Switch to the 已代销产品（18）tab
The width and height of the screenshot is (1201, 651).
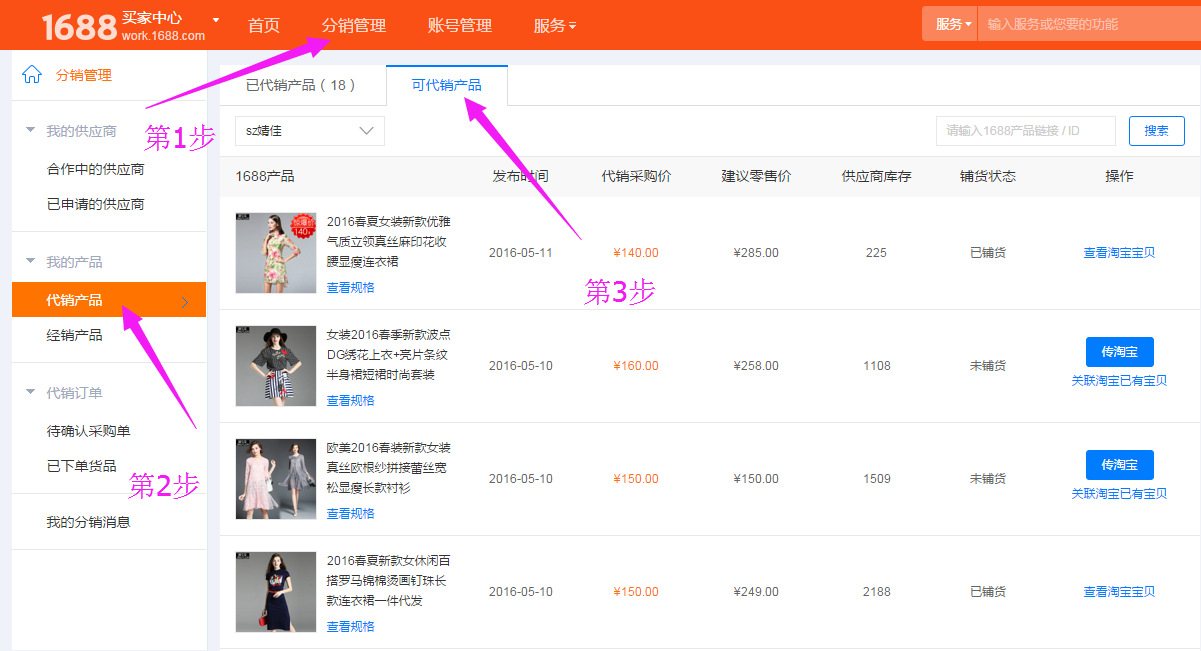[x=302, y=85]
